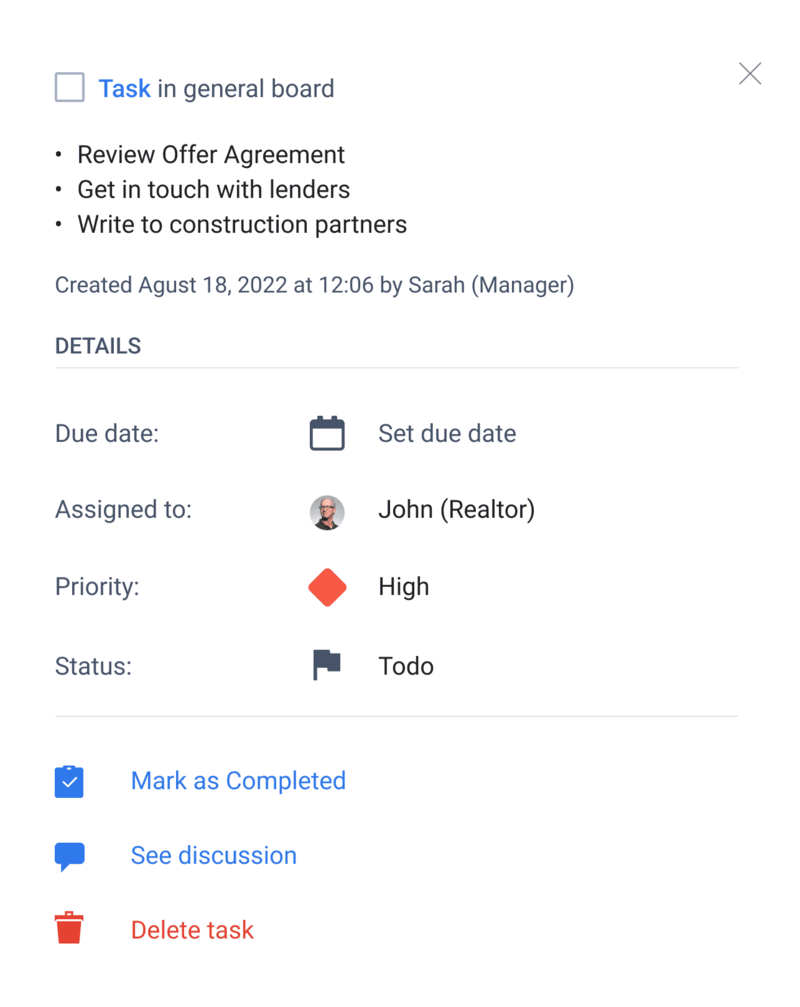Select assignee John (Realtor)
The image size is (800, 1007).
[456, 509]
